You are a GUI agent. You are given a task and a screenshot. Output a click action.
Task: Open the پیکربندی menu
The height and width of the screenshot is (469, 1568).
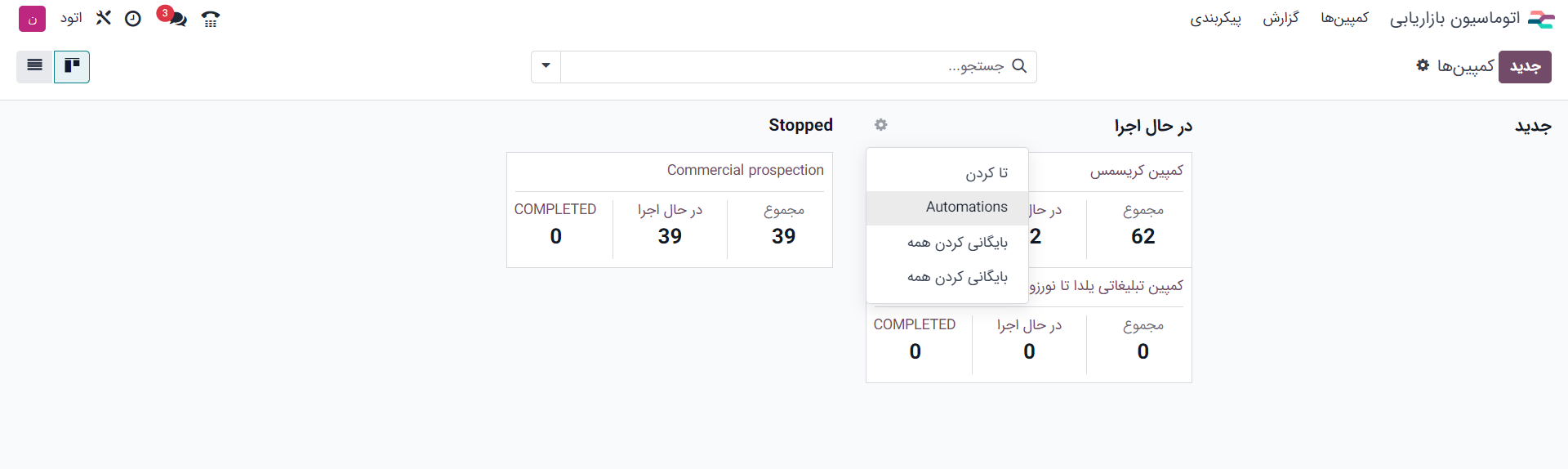pos(1215,18)
